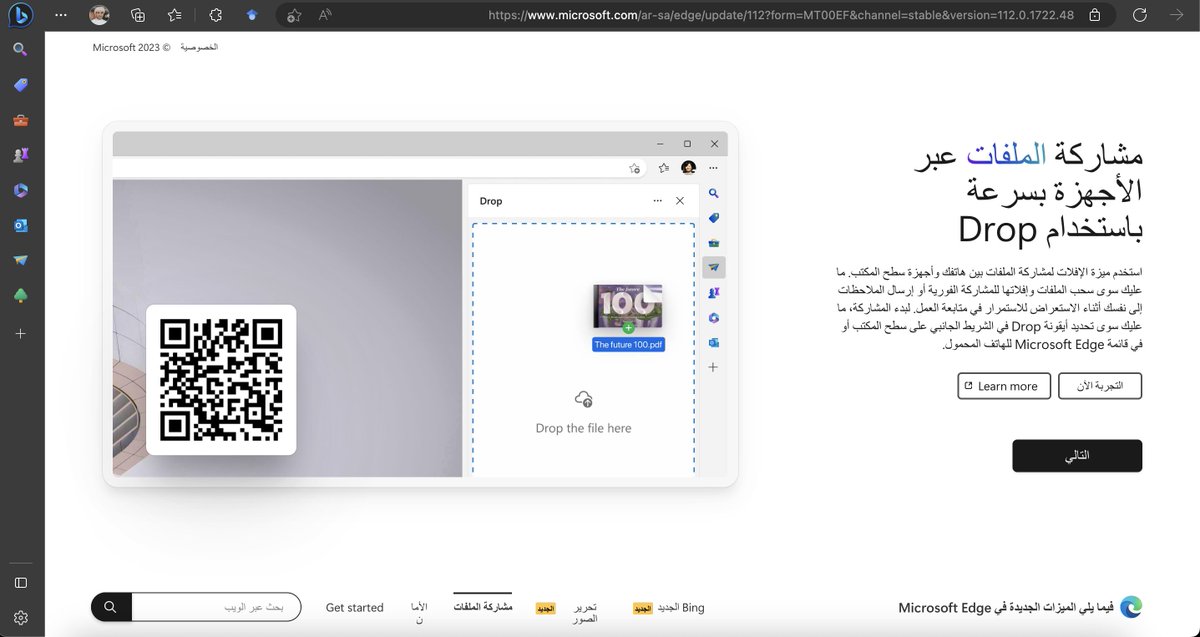Add a new sidebar app with plus icon
The width and height of the screenshot is (1200, 637).
point(20,333)
